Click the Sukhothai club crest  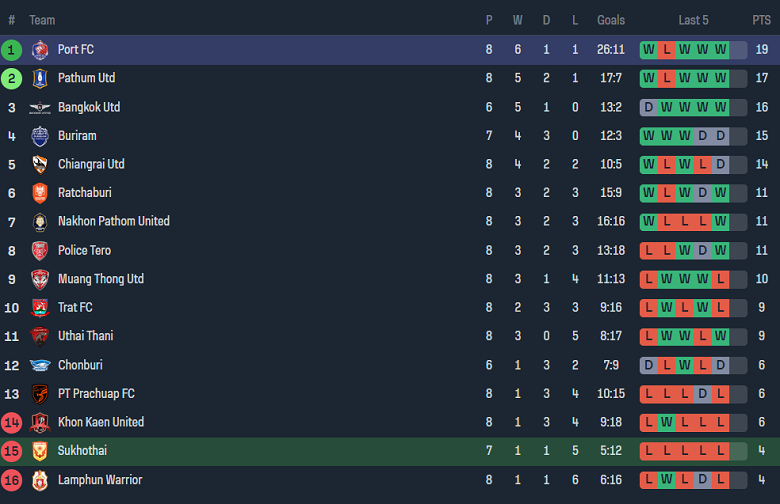(x=40, y=451)
